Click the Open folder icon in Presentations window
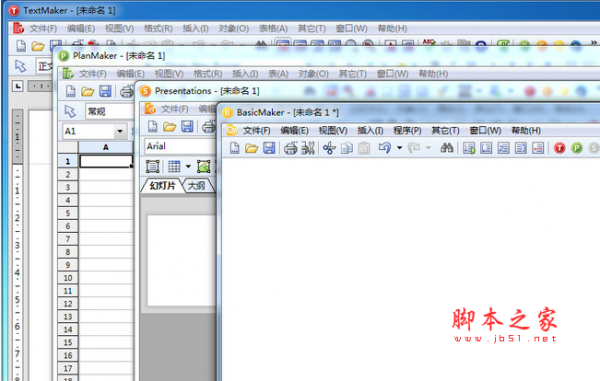This screenshot has height=381, width=600. 170,126
